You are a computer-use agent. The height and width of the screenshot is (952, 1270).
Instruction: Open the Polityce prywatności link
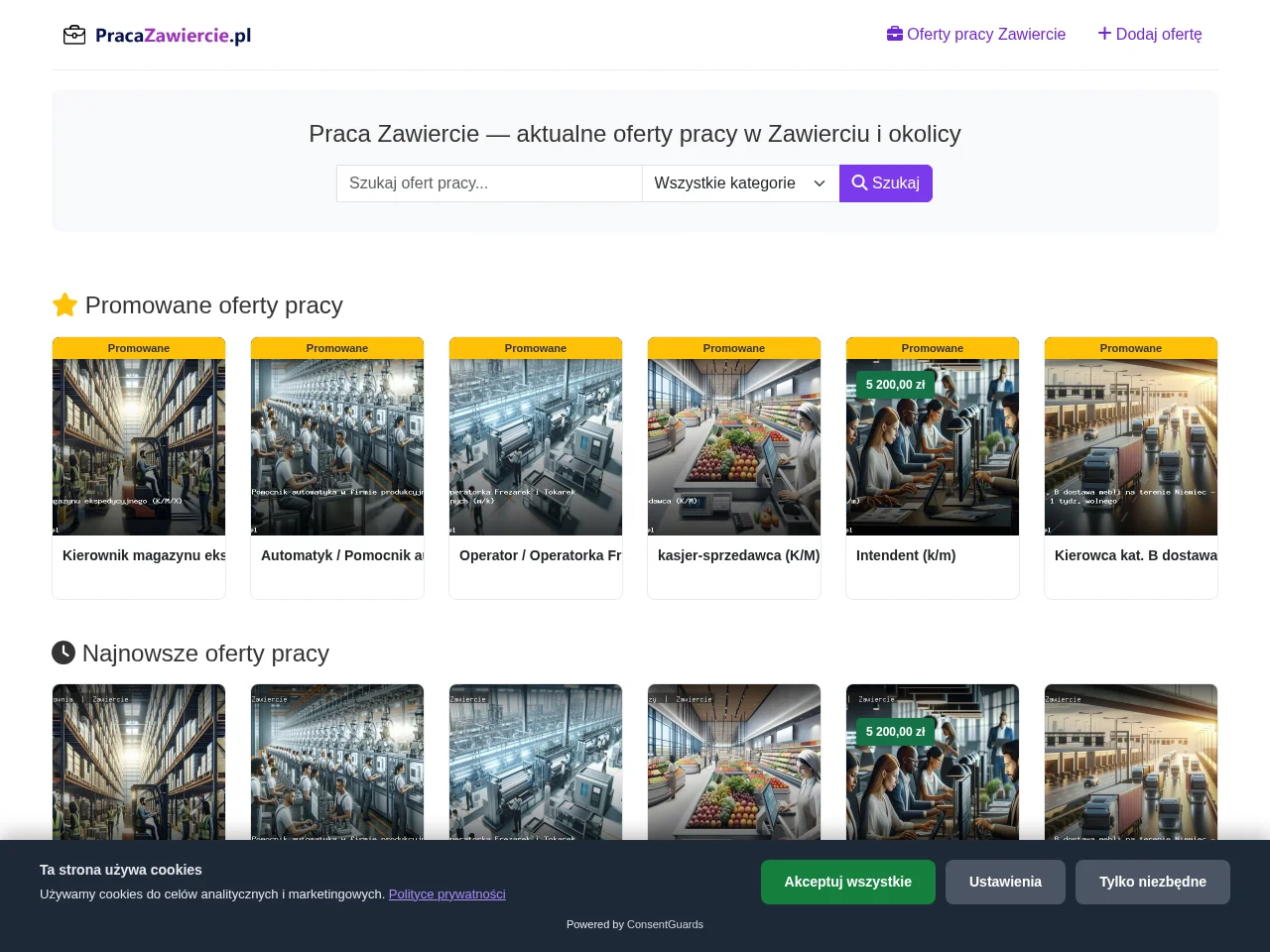tap(446, 894)
